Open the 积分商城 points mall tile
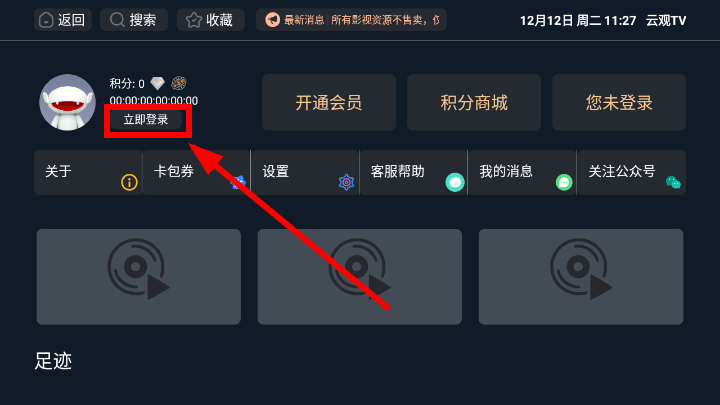Screen dimensions: 720x405 click(x=474, y=102)
